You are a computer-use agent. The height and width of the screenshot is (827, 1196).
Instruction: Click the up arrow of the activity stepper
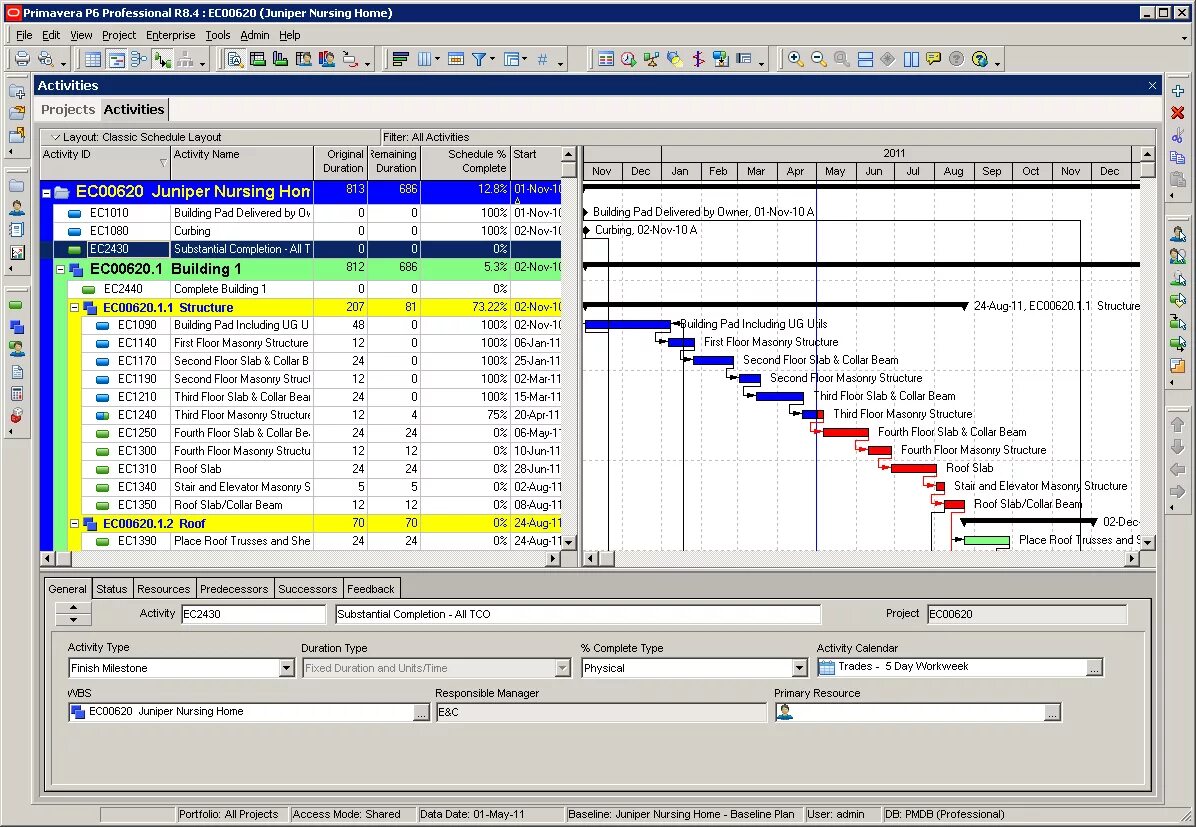tap(73, 608)
